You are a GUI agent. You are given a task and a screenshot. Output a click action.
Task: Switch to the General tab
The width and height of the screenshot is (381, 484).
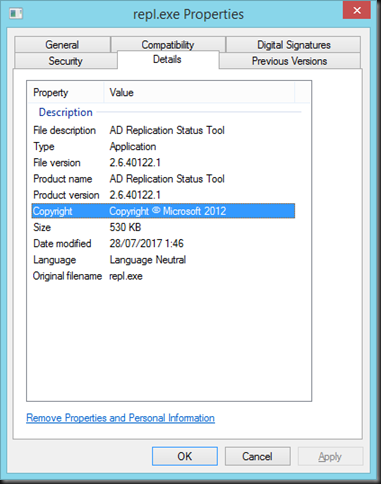click(62, 45)
